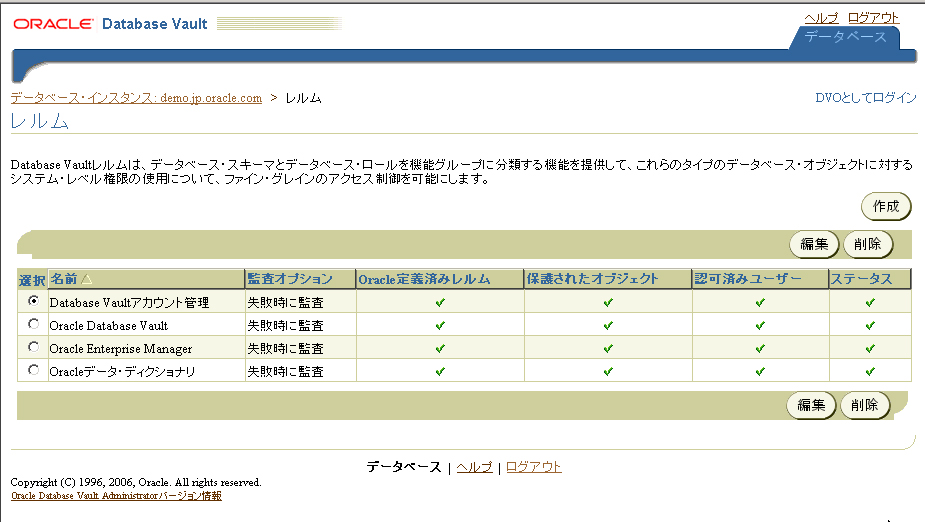Click the レルム page heading
This screenshot has height=522, width=925.
[40, 122]
